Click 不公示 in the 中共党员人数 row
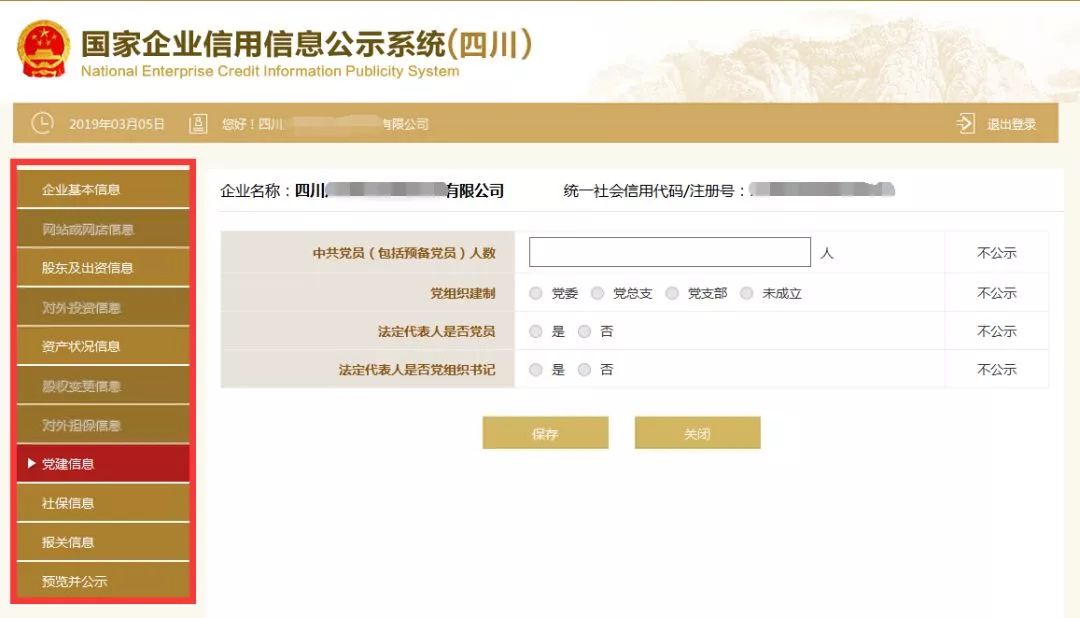Image resolution: width=1080 pixels, height=618 pixels. [997, 253]
